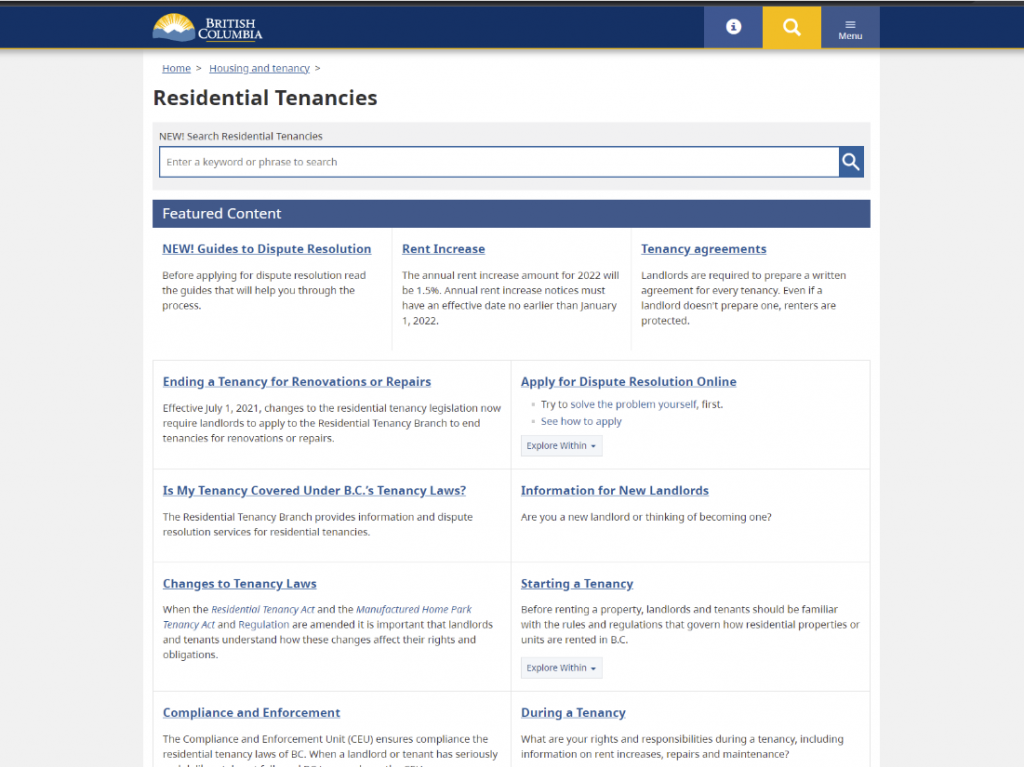This screenshot has width=1024, height=767.
Task: Click 'See how to apply' link
Action: (581, 421)
